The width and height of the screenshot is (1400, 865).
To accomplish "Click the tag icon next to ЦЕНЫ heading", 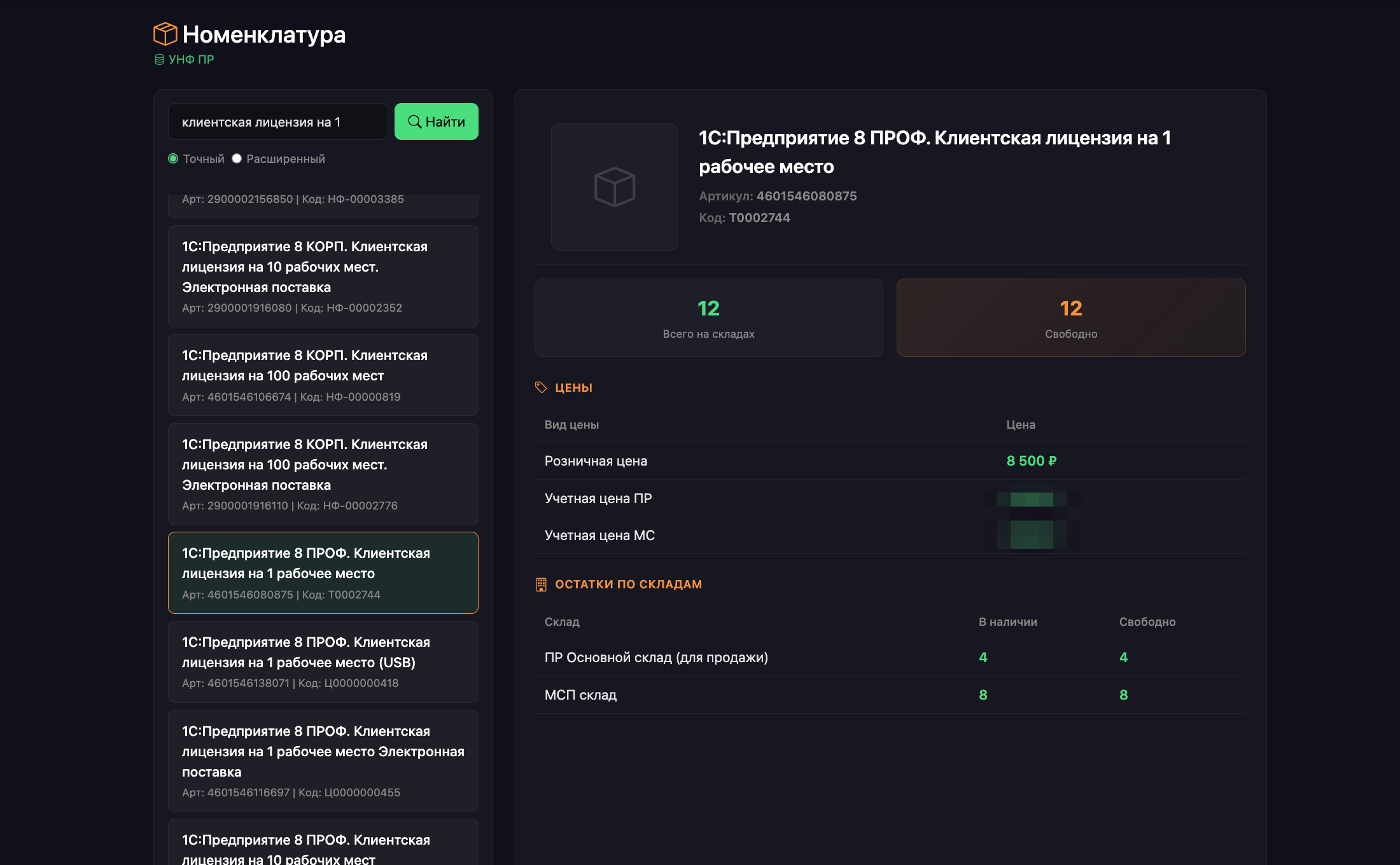I will coord(542,387).
